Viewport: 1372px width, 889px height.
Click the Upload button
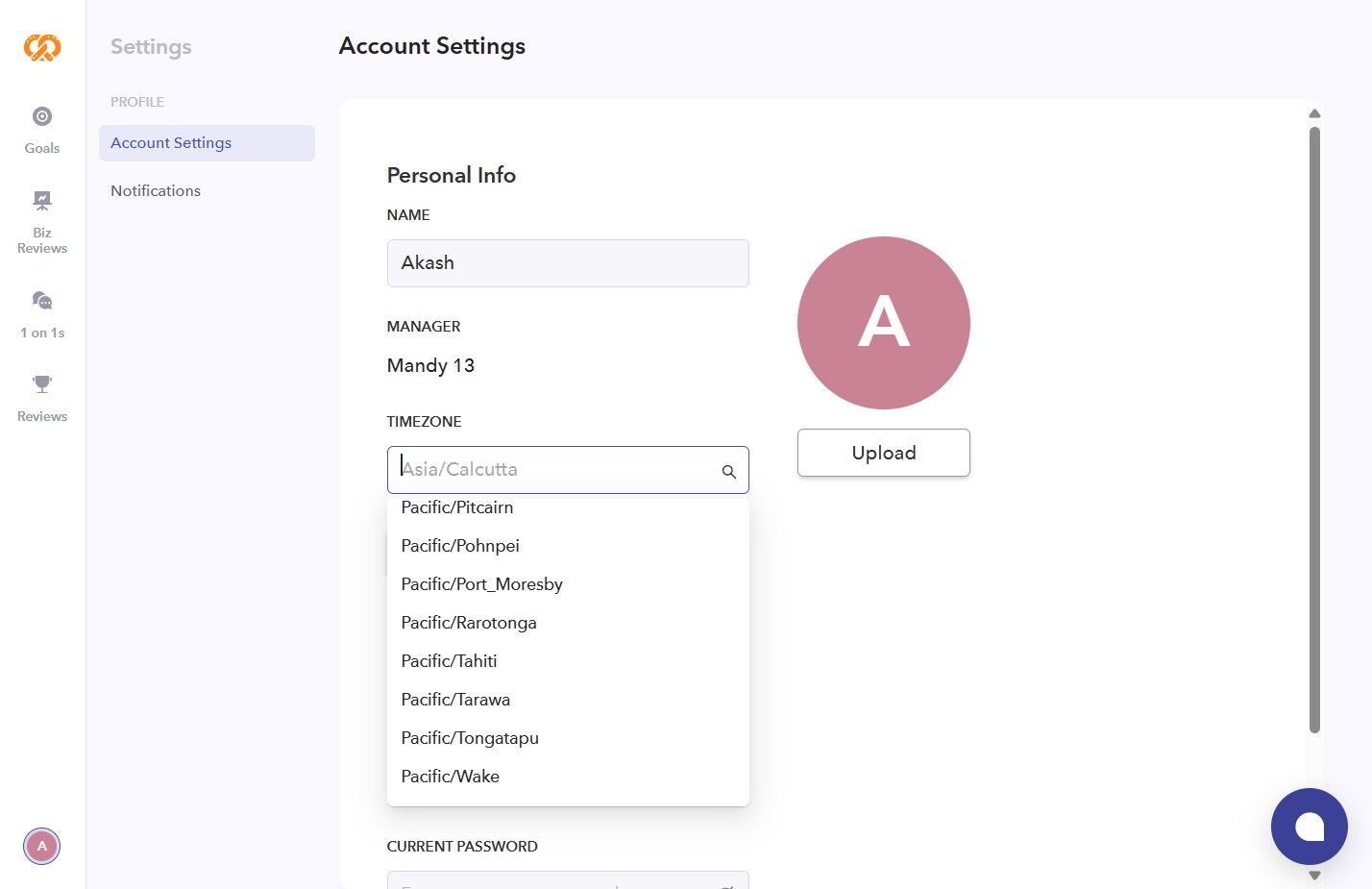883,453
